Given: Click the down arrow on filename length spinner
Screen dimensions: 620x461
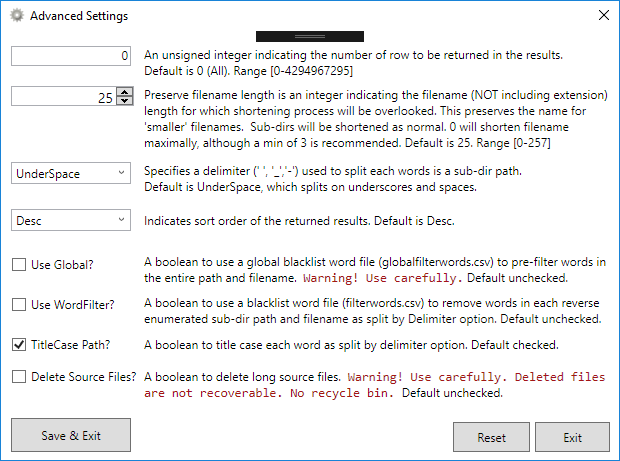Looking at the screenshot, I should point(125,100).
